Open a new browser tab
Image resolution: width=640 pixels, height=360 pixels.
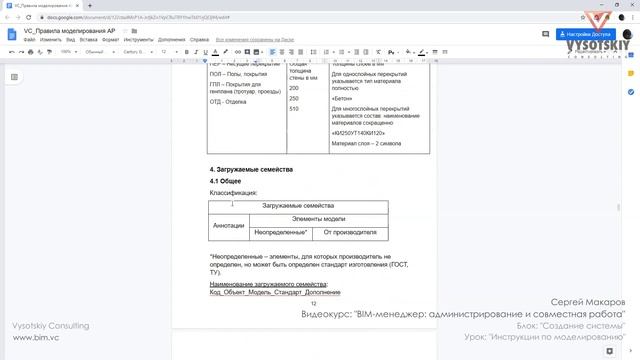pos(90,6)
